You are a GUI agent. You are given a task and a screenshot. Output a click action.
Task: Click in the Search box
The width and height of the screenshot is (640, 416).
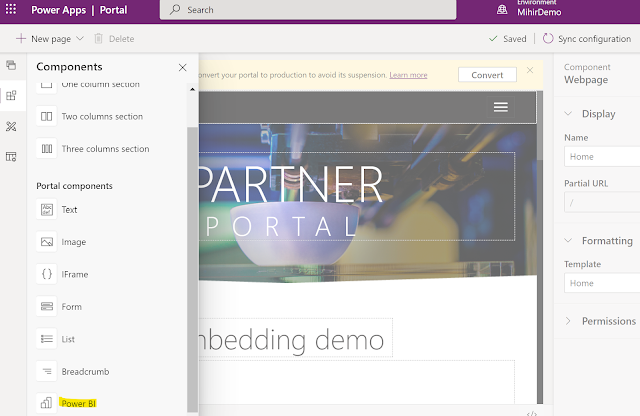click(x=308, y=10)
